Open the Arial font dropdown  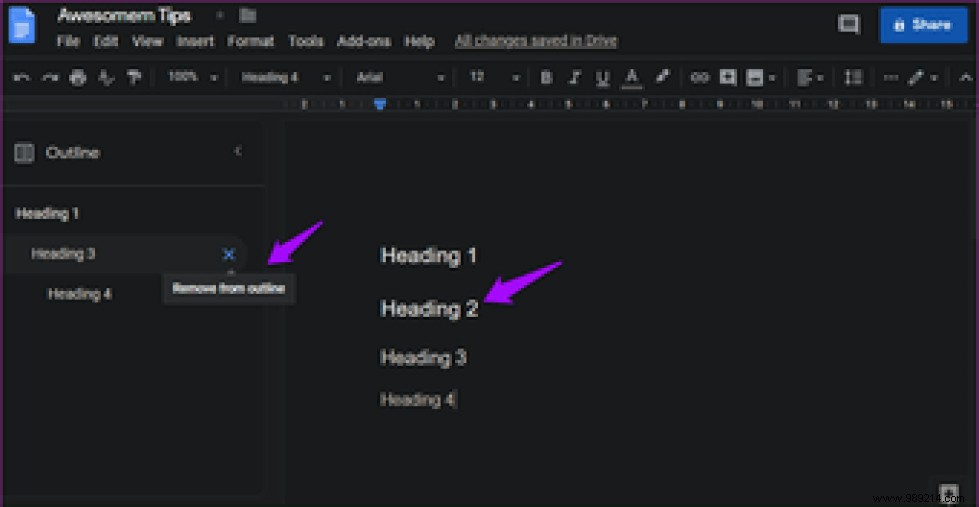(400, 78)
